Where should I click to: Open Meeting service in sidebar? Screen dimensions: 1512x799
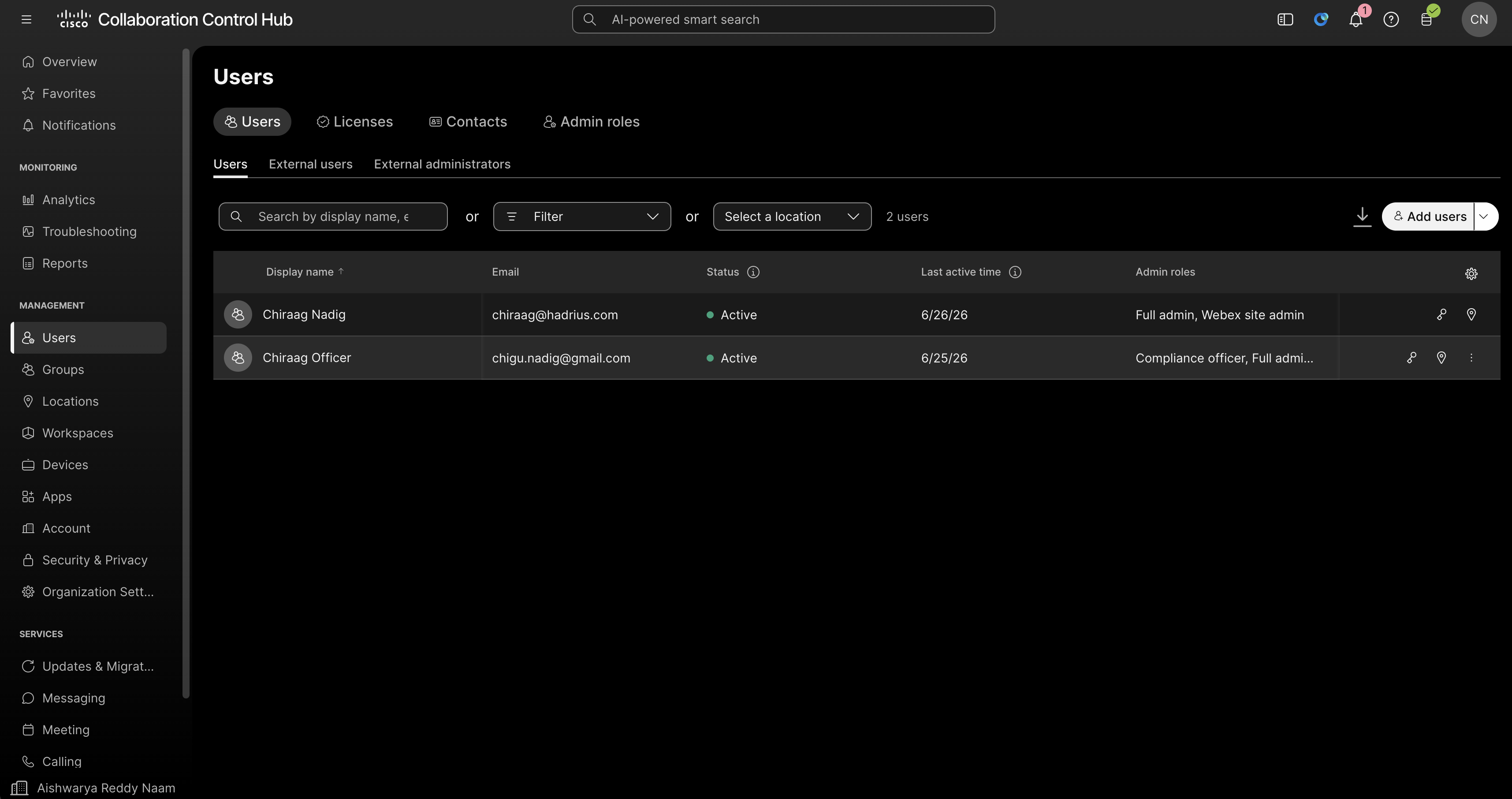(x=89, y=729)
